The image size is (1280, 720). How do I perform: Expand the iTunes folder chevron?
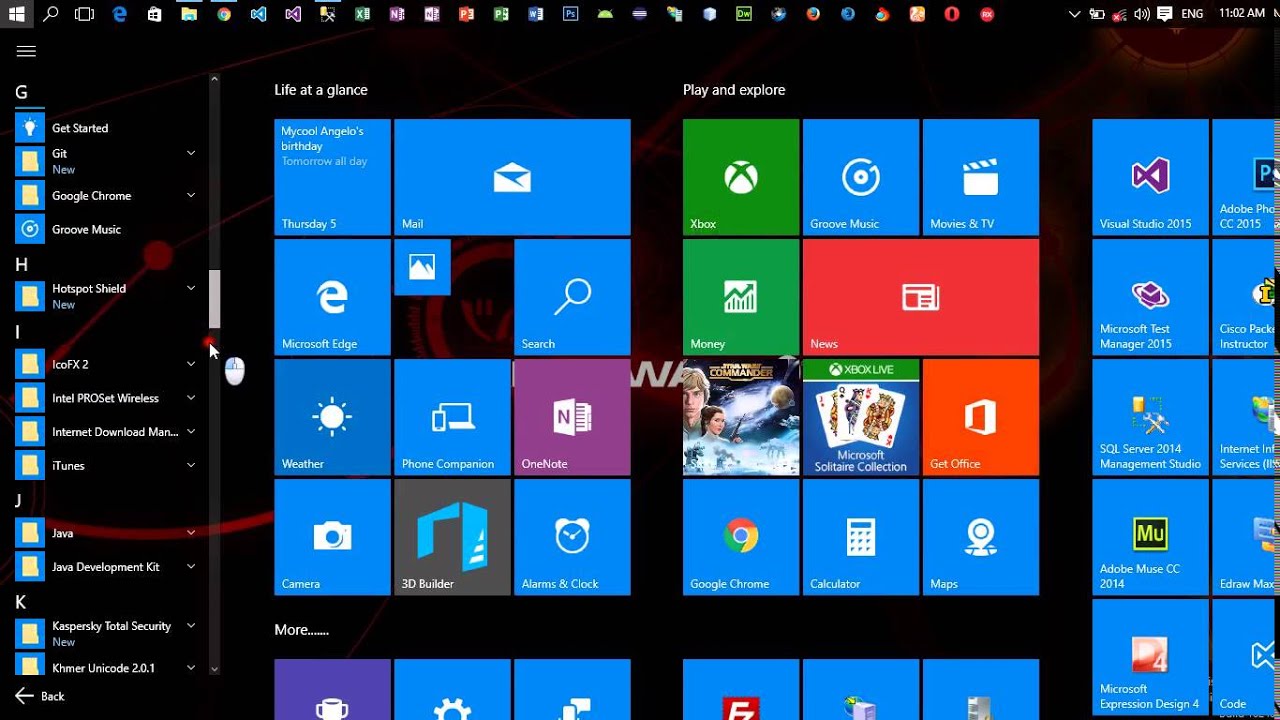191,465
